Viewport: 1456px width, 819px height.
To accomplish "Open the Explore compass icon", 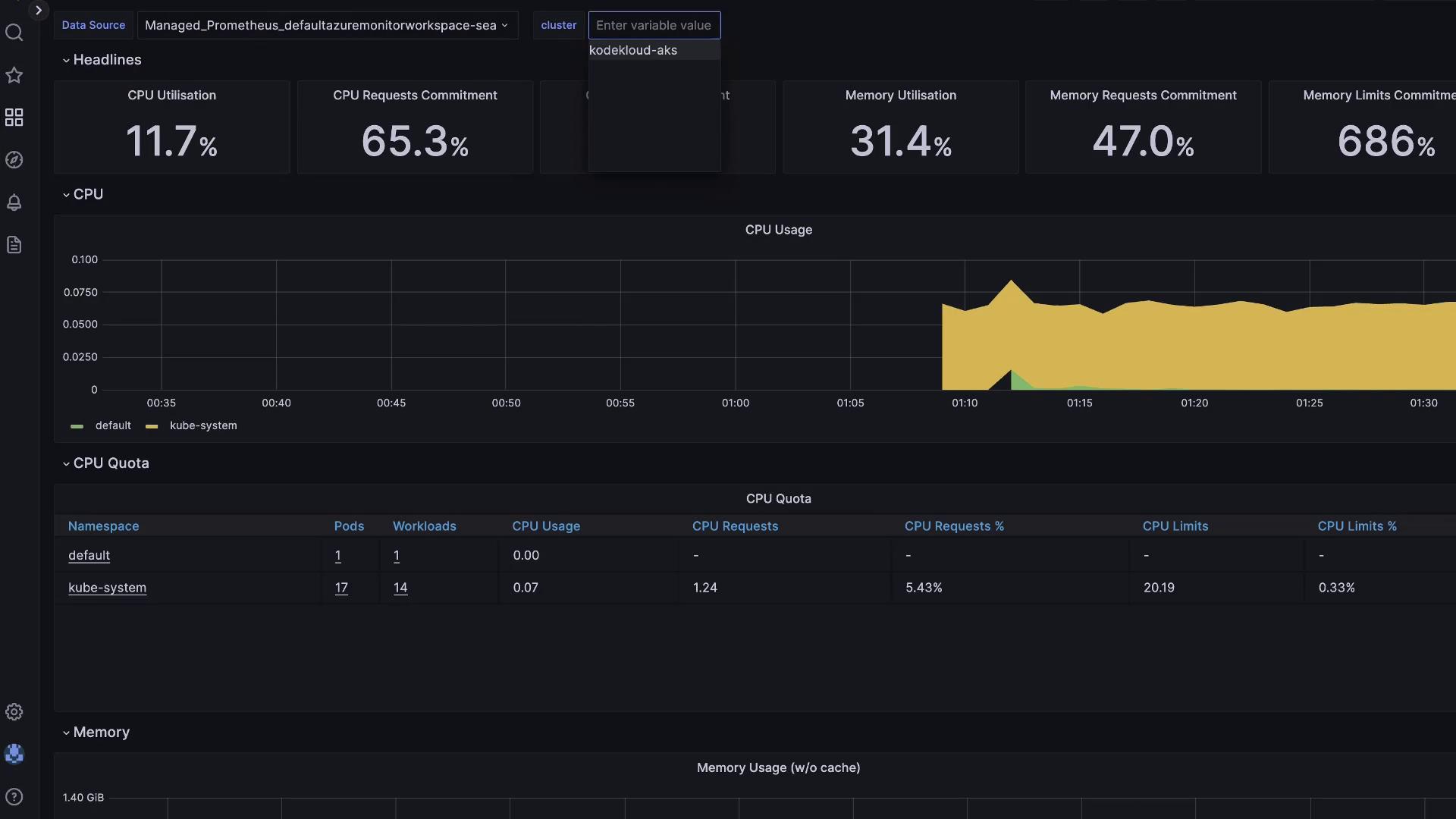I will click(x=14, y=160).
